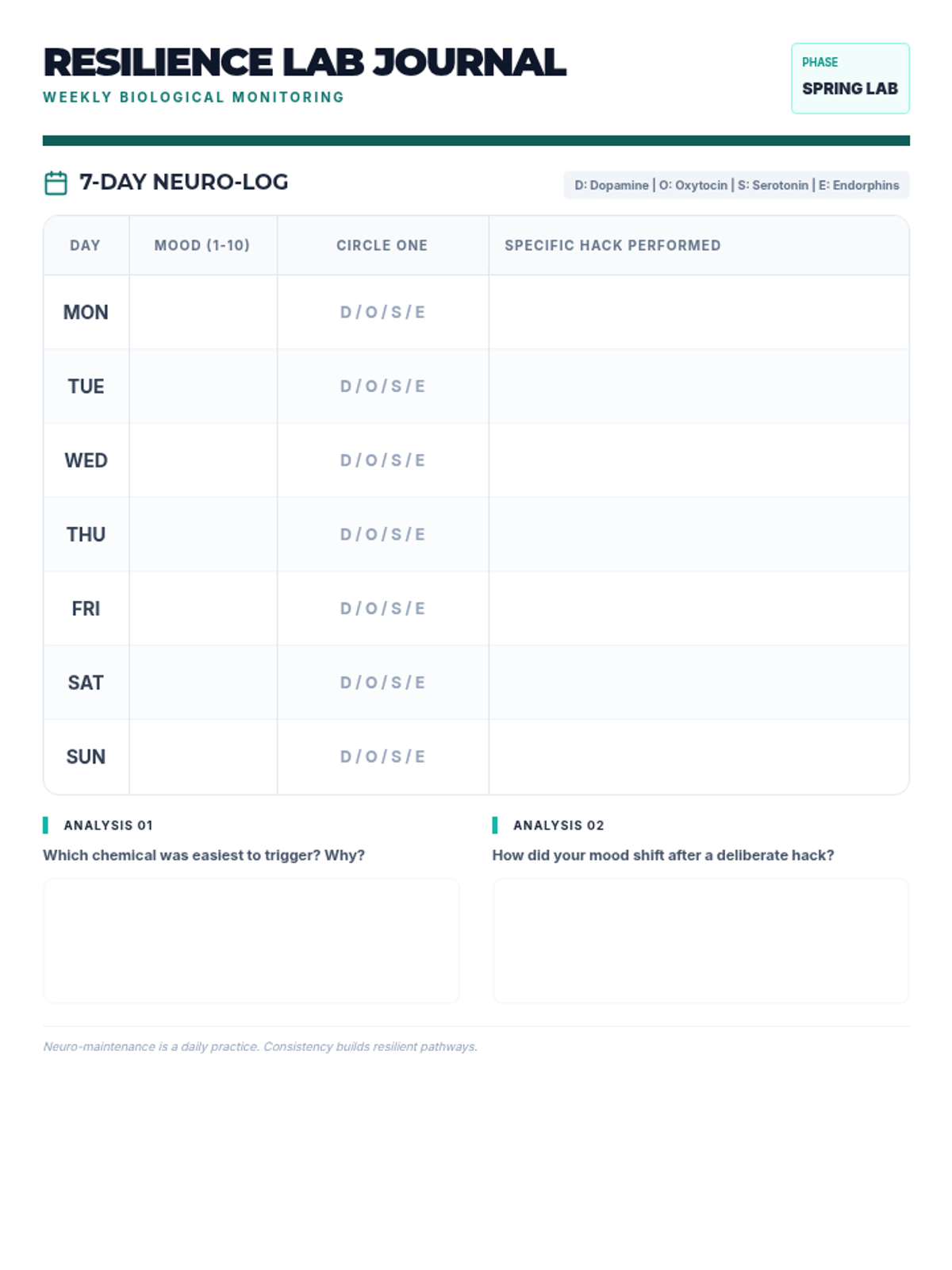Click Tuesday's specific hack performed field
The image size is (952, 1270).
[698, 386]
